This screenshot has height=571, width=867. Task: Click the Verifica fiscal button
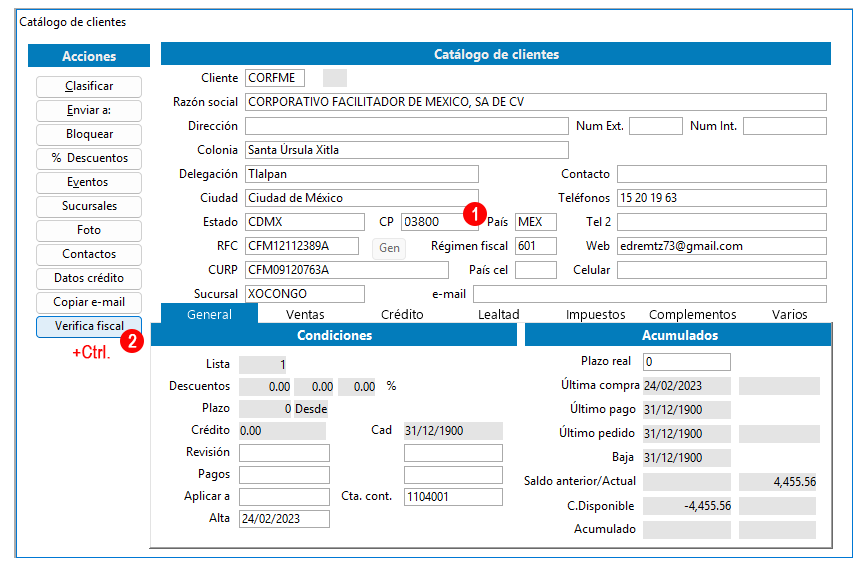click(89, 326)
